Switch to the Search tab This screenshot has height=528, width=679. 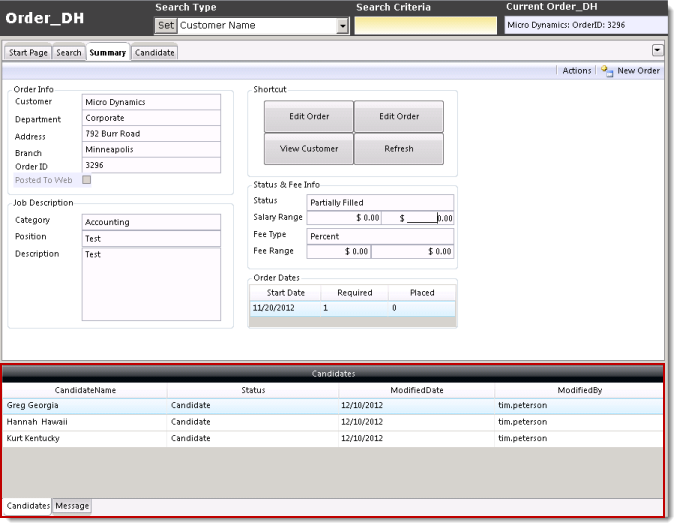[x=68, y=53]
